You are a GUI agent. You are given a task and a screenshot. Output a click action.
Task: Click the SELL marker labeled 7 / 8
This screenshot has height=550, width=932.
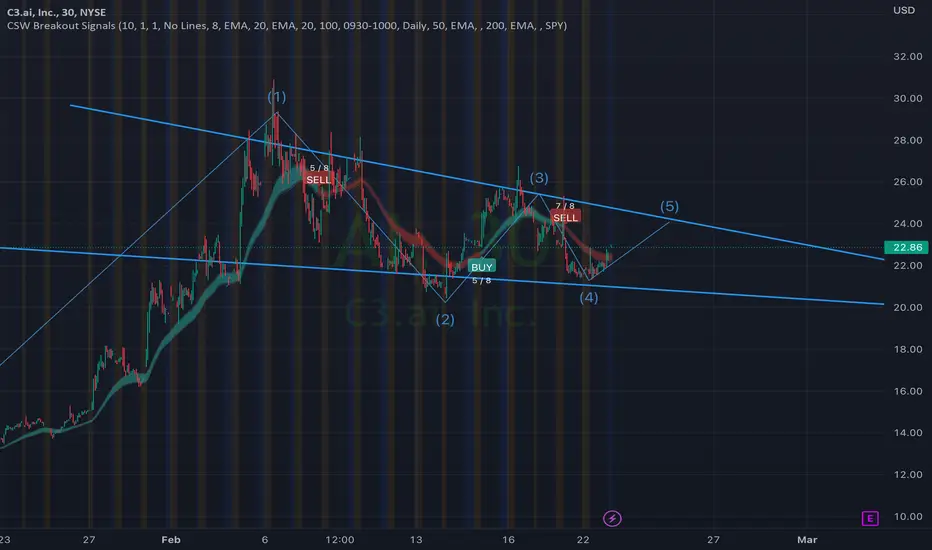point(565,218)
